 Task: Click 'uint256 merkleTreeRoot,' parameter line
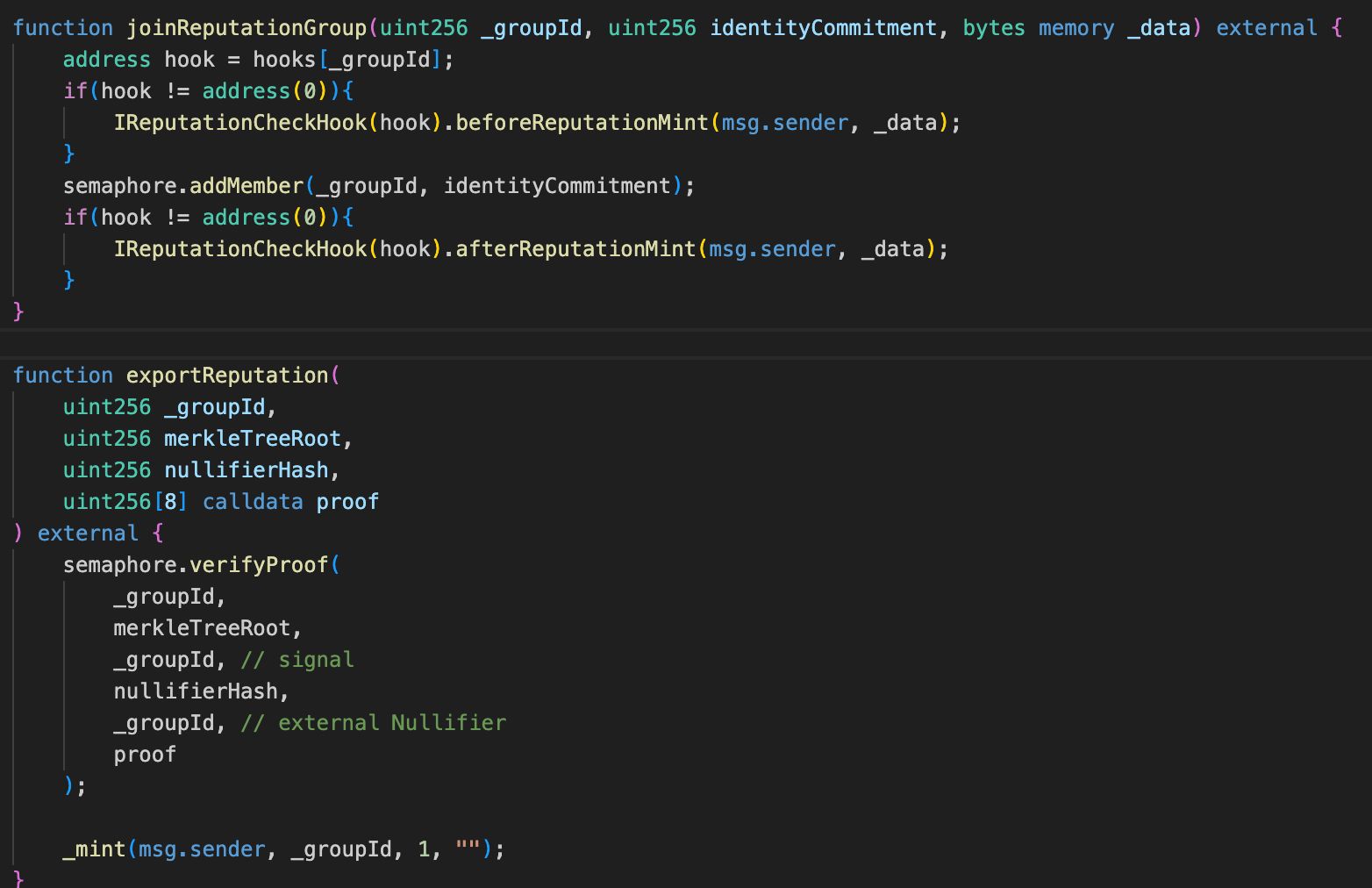(208, 439)
